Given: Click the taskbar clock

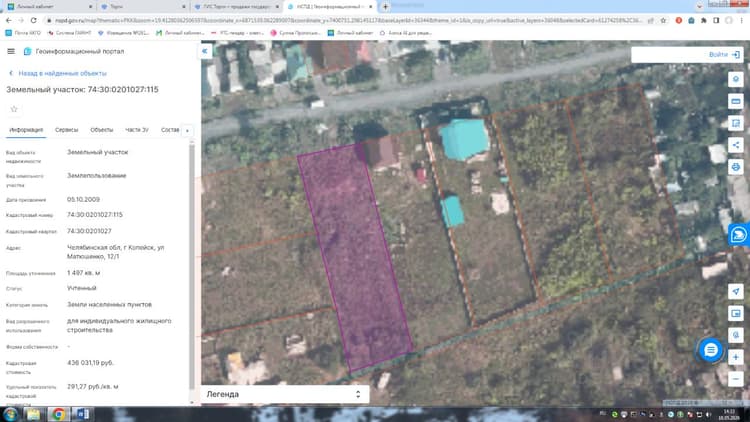Looking at the screenshot, I should (729, 414).
